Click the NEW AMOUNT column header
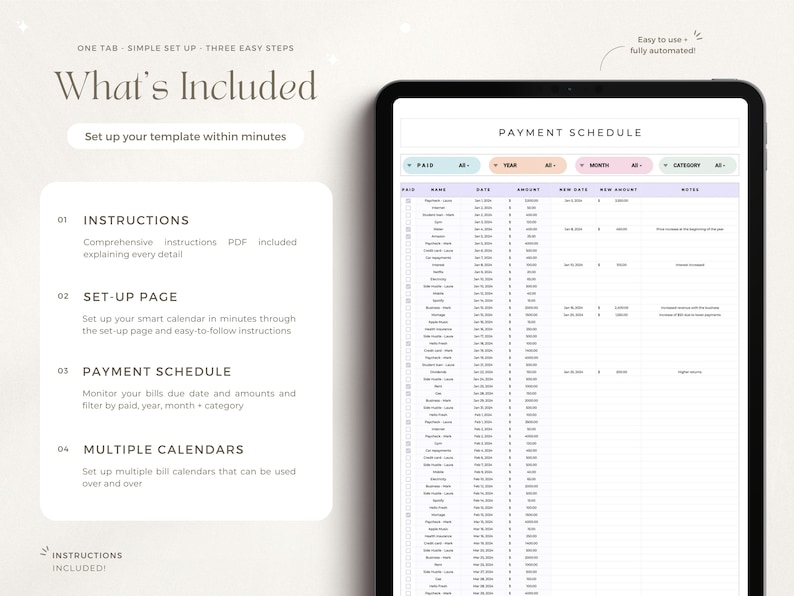 pos(618,190)
